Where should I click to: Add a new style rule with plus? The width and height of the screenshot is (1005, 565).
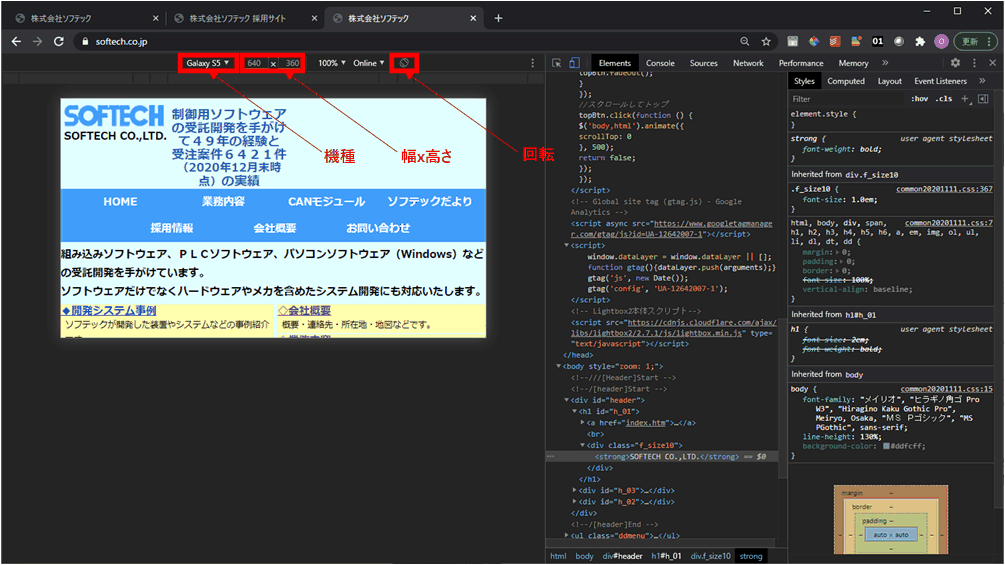click(965, 99)
